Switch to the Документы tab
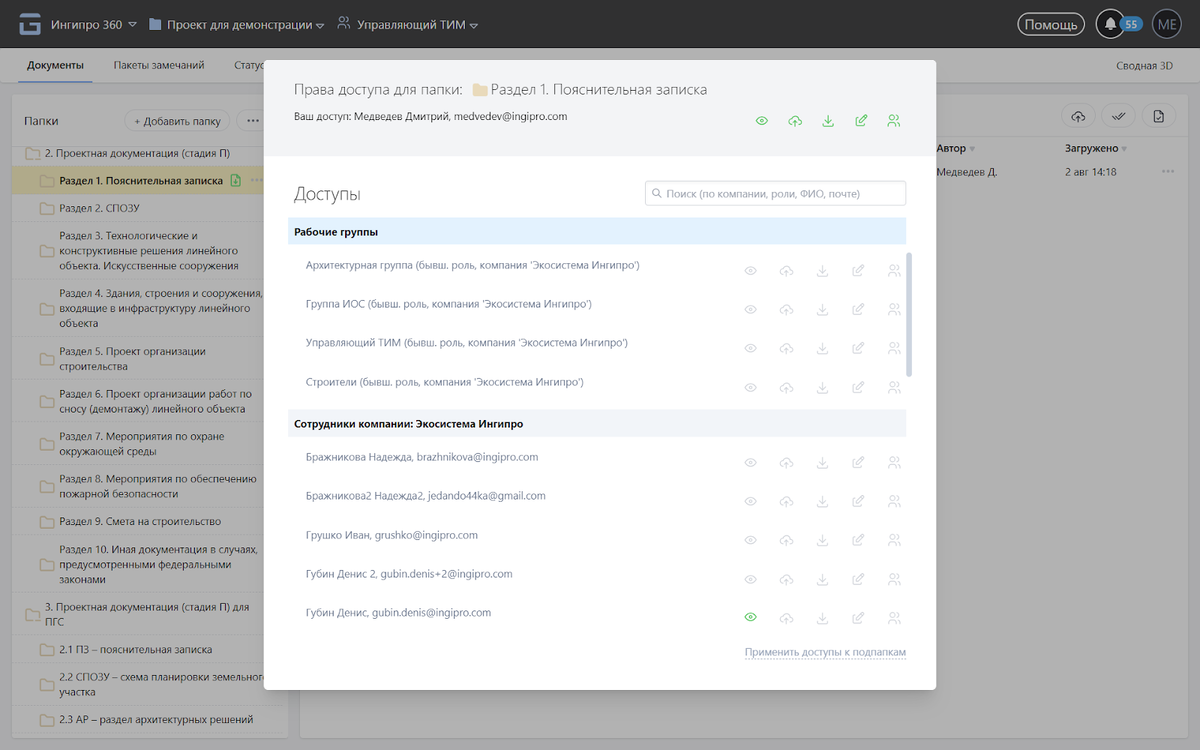 click(x=55, y=65)
